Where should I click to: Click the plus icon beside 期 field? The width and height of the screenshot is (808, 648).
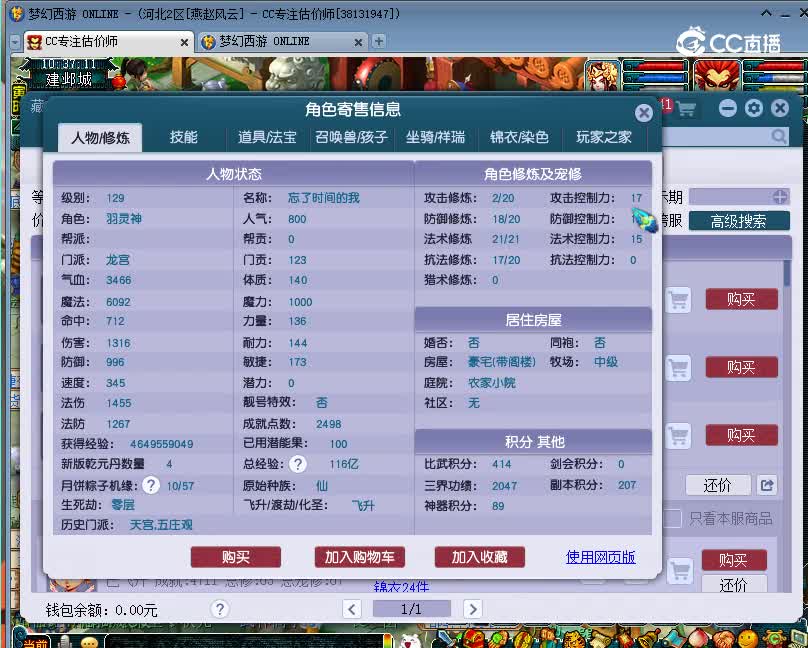[x=780, y=196]
